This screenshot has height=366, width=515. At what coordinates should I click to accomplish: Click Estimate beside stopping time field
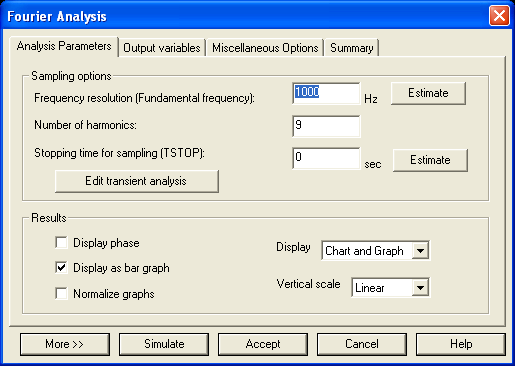[x=430, y=160]
